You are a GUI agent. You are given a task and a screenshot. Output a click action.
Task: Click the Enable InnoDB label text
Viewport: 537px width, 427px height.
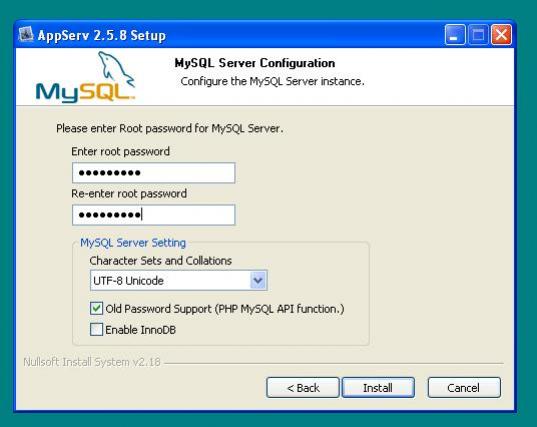pyautogui.click(x=140, y=330)
